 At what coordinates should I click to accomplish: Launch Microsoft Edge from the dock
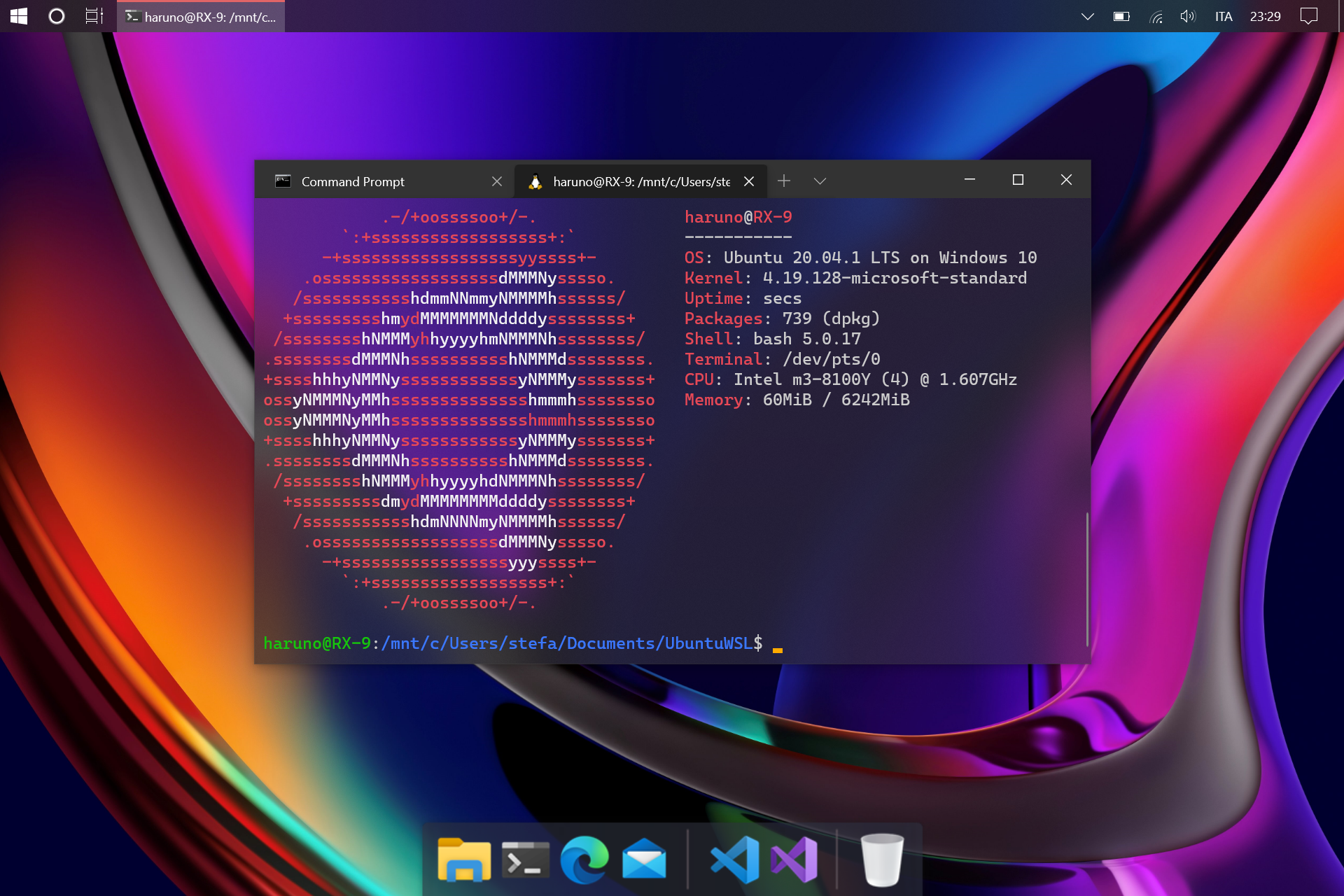[584, 860]
